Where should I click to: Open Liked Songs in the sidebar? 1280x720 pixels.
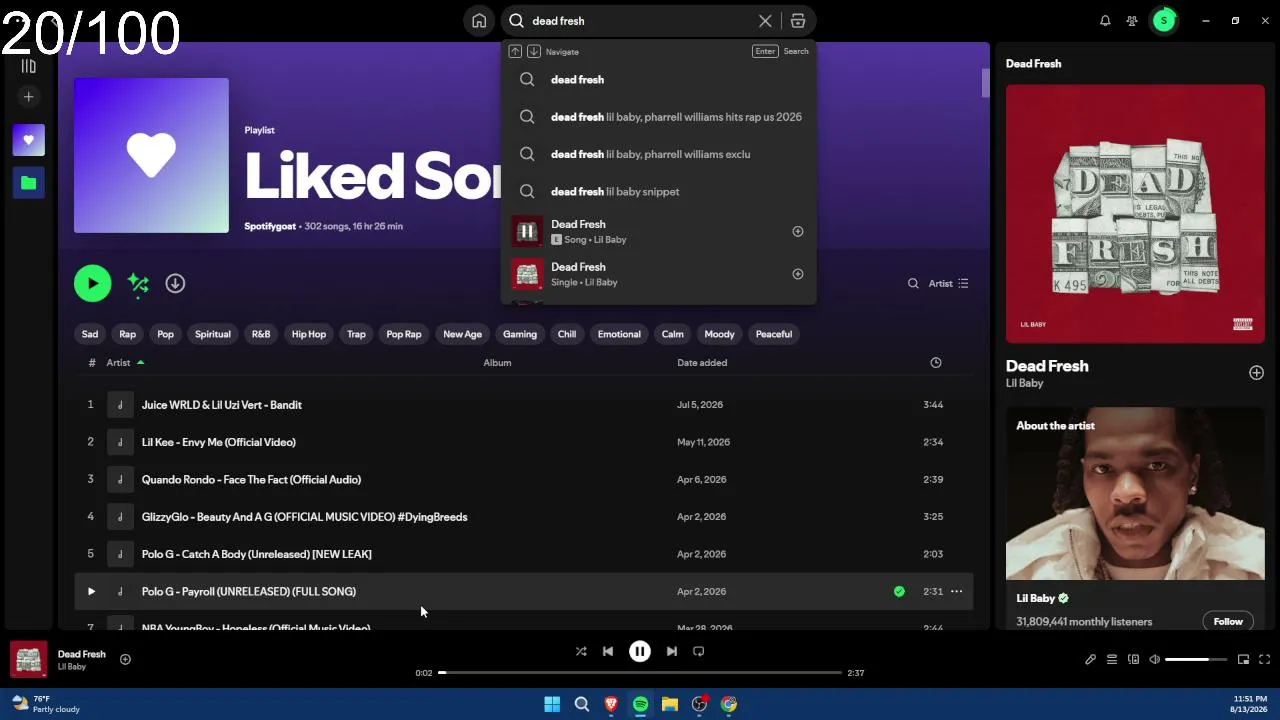tap(29, 141)
